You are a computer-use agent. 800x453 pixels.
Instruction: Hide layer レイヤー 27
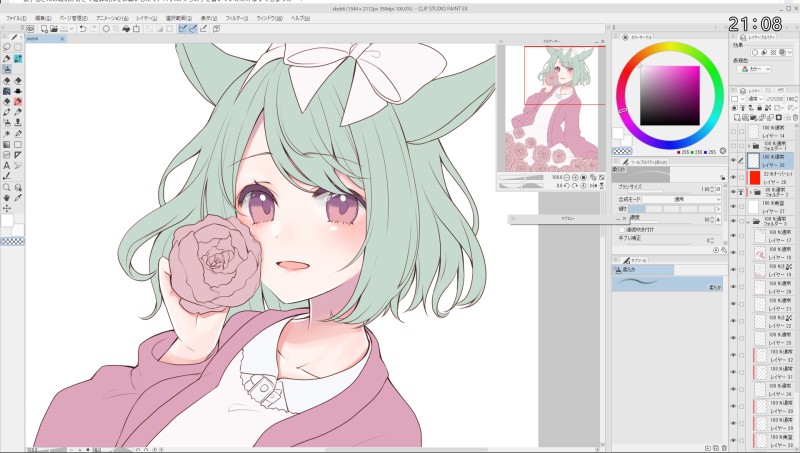(x=734, y=207)
